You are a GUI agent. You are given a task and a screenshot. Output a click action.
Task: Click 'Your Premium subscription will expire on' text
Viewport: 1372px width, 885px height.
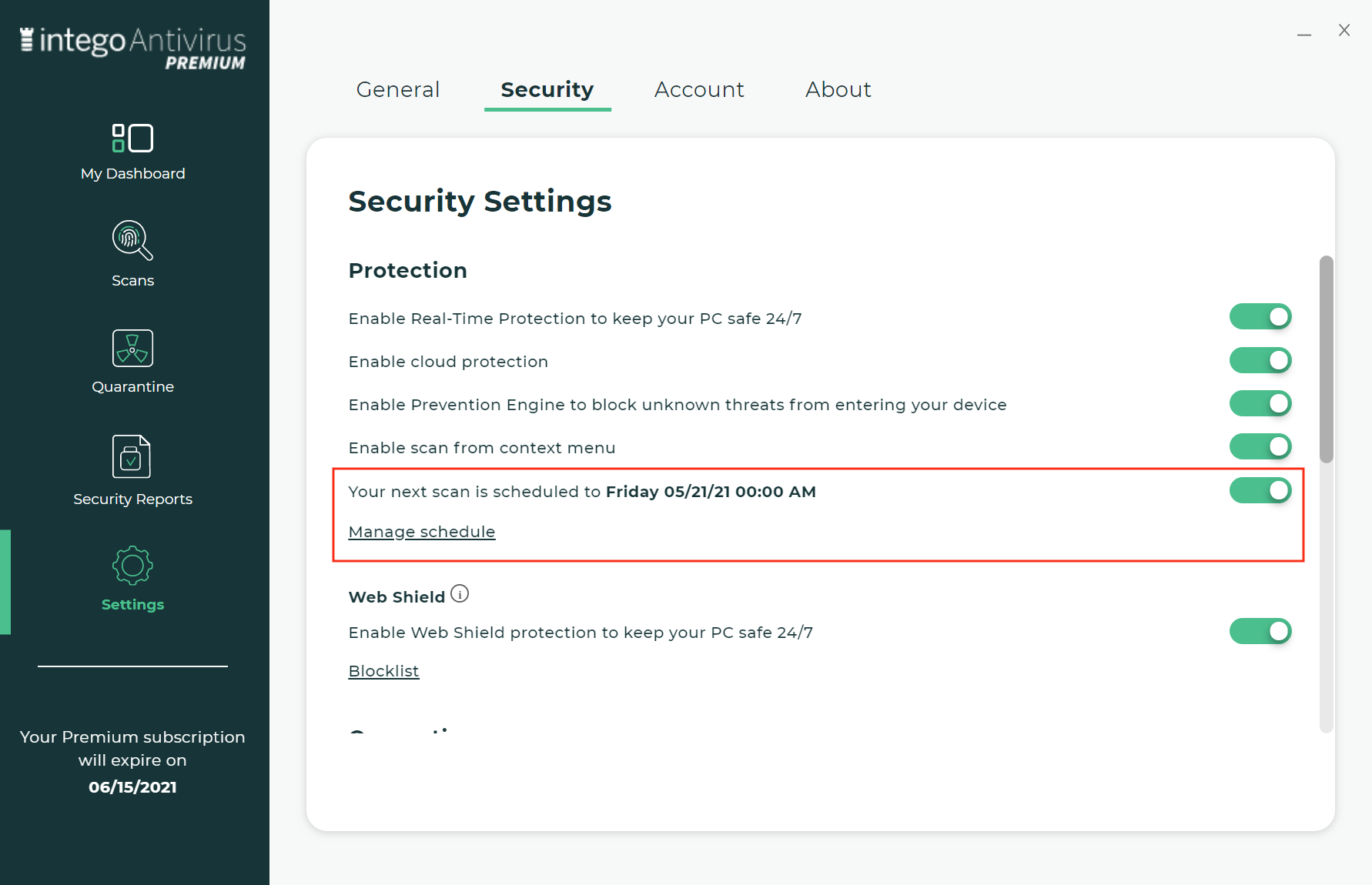pos(132,749)
